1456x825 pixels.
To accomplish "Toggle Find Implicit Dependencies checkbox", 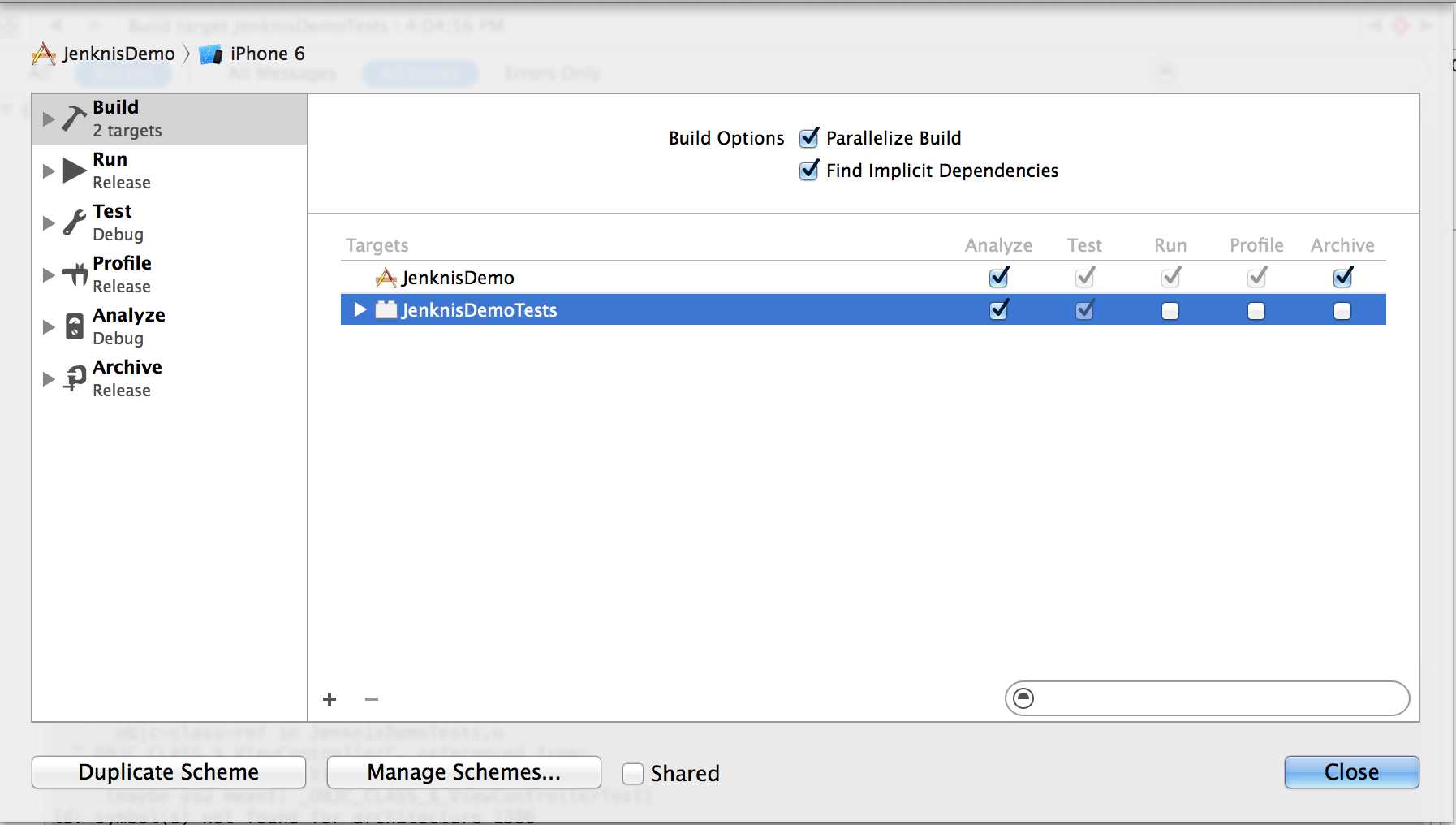I will click(x=809, y=171).
